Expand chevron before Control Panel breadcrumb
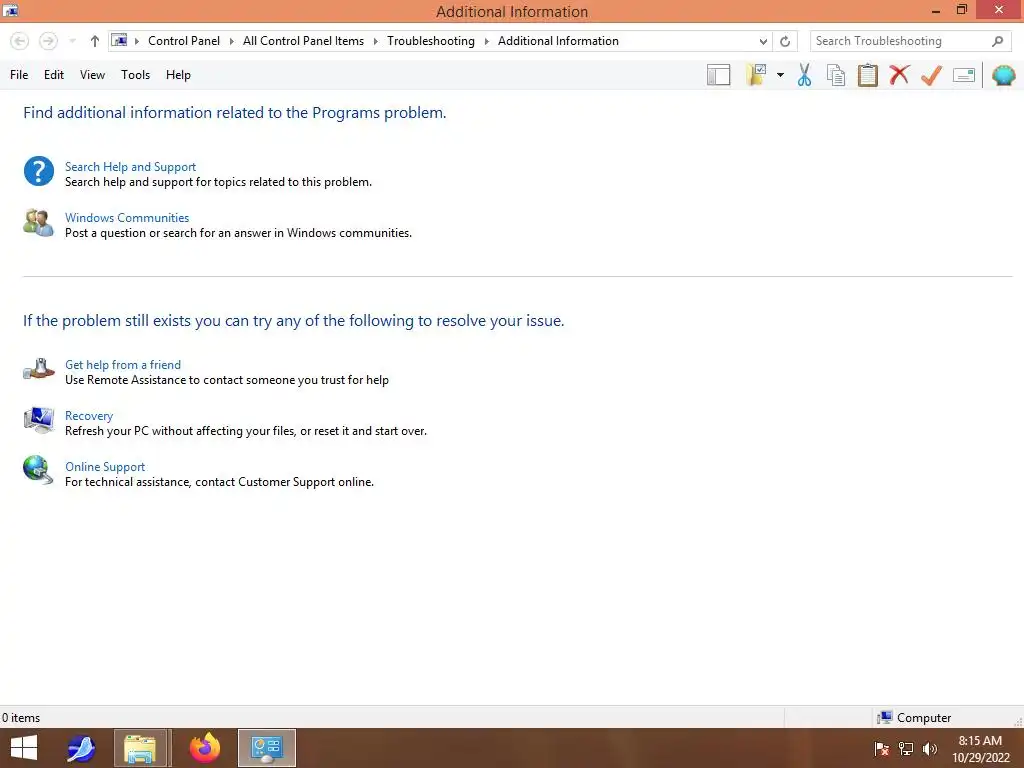 pyautogui.click(x=136, y=41)
